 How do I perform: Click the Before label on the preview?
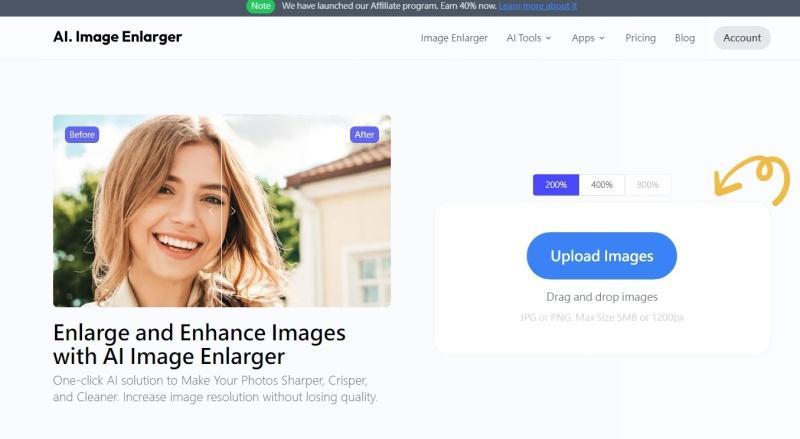[82, 135]
